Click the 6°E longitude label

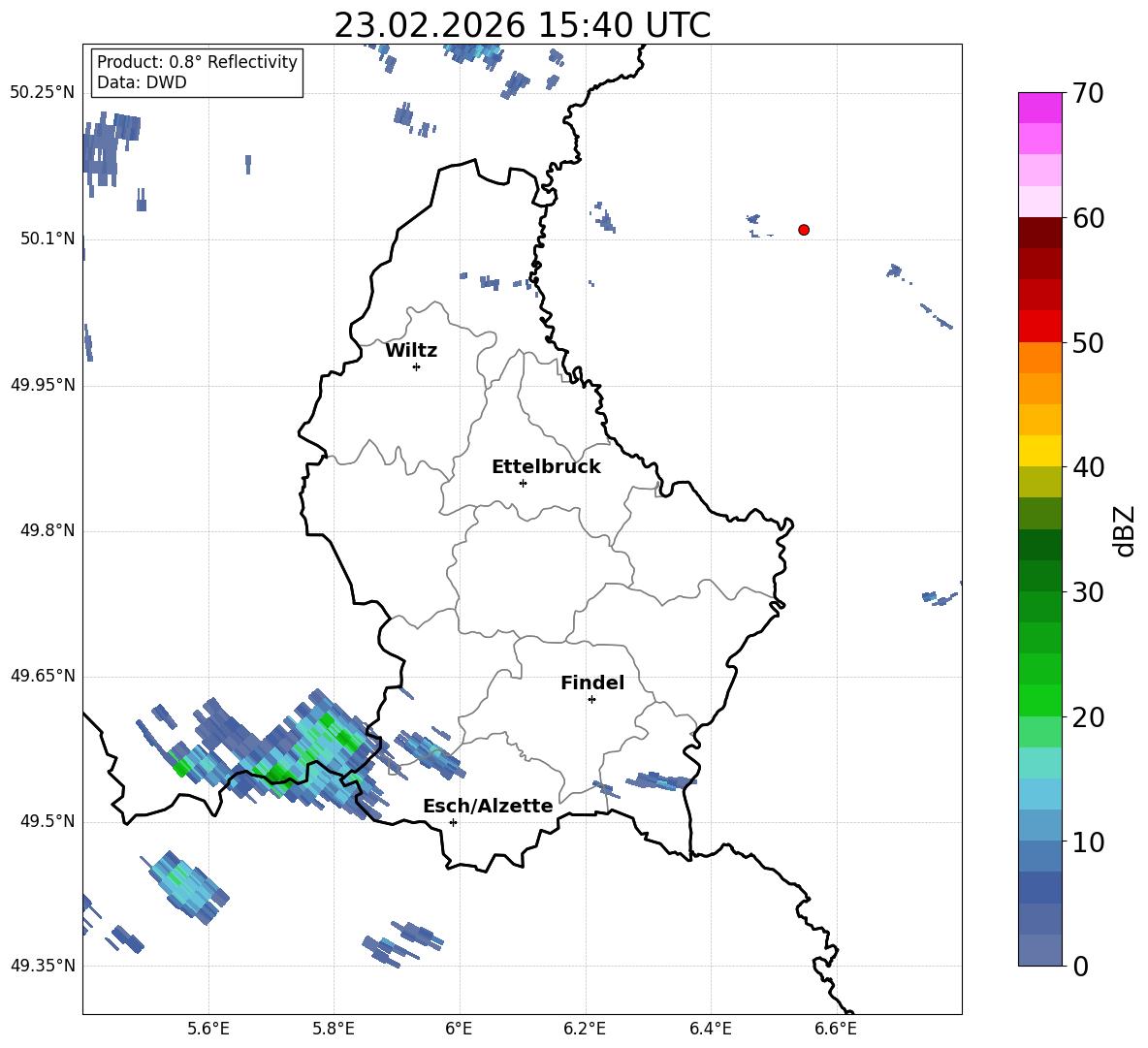tap(459, 1029)
